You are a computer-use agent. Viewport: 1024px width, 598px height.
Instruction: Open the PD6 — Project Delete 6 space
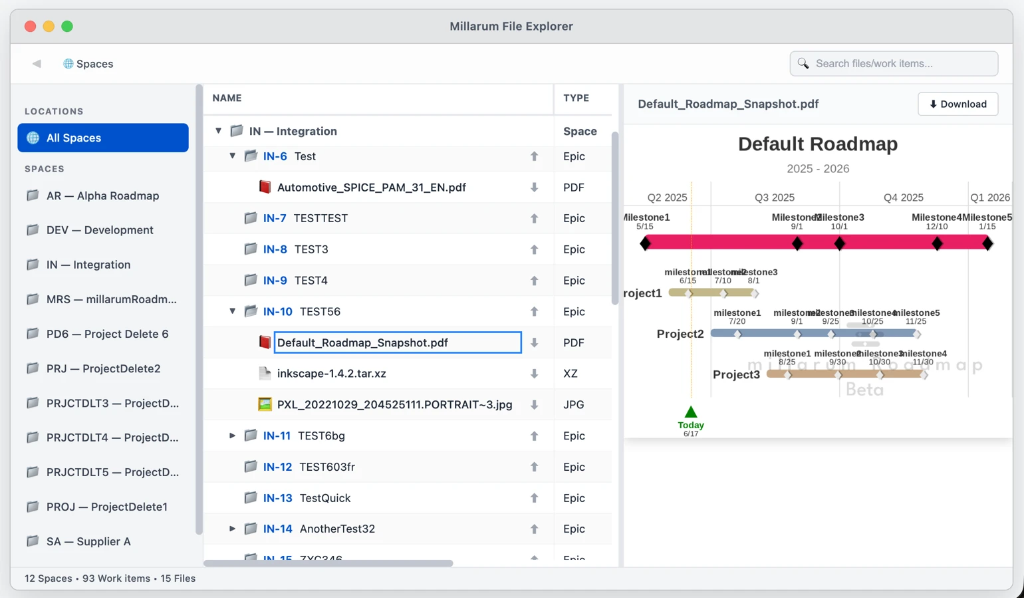(x=103, y=334)
